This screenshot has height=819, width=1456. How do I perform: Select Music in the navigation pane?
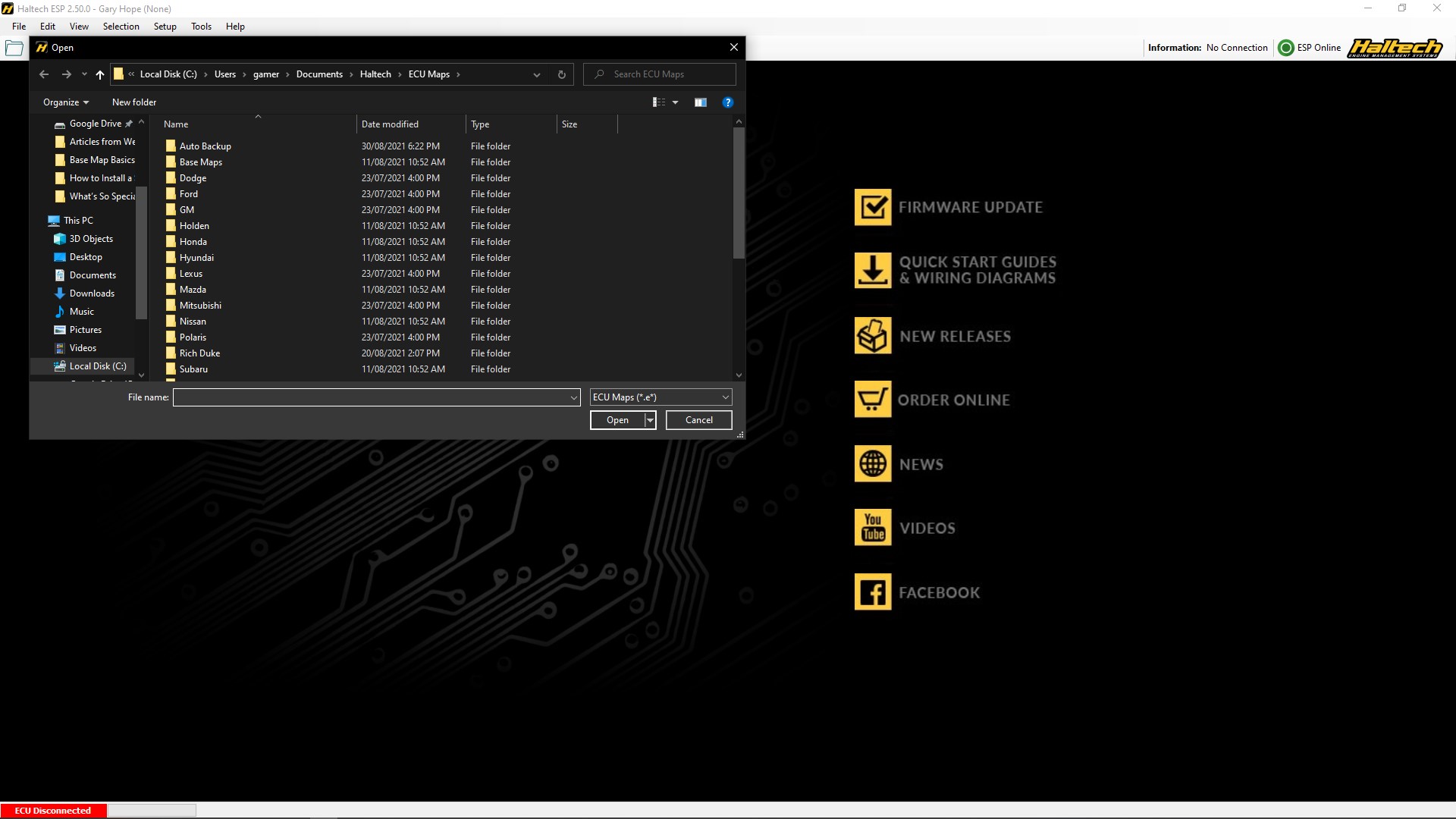[x=81, y=312]
